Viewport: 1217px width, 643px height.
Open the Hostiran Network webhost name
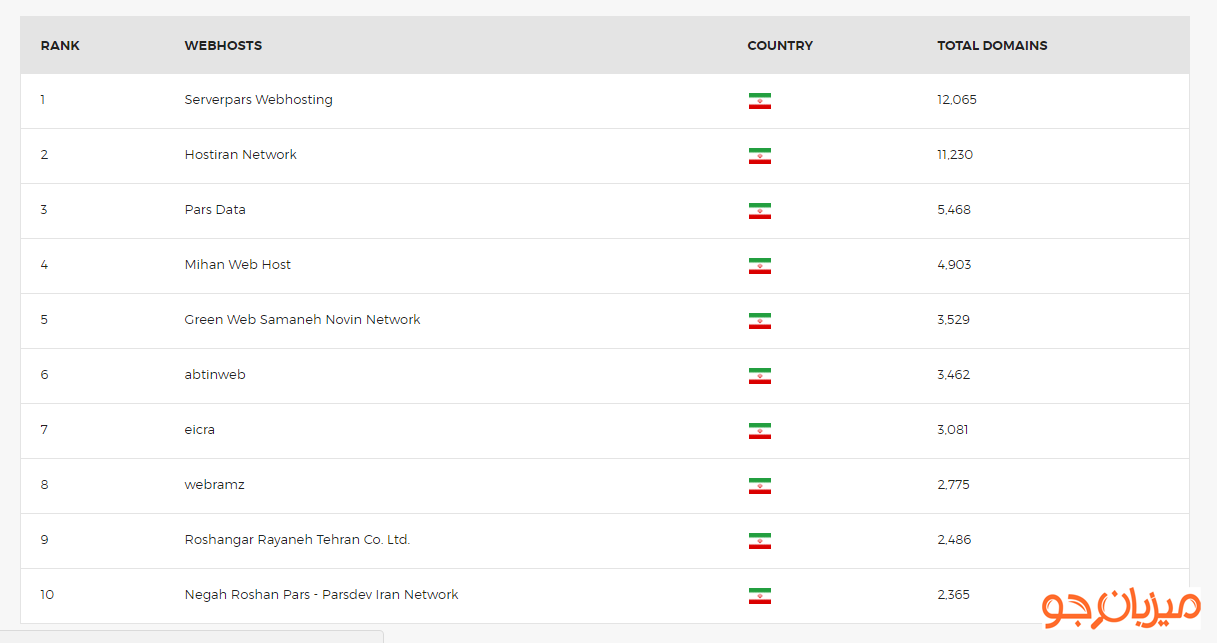[x=240, y=155]
